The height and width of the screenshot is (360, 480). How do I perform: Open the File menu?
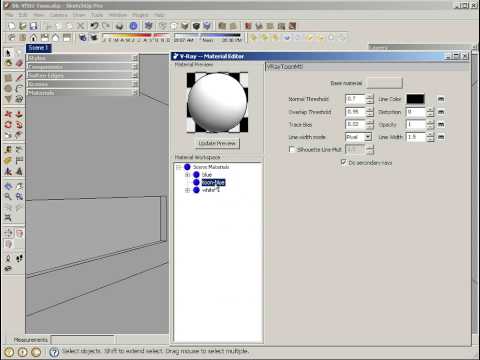coord(9,15)
